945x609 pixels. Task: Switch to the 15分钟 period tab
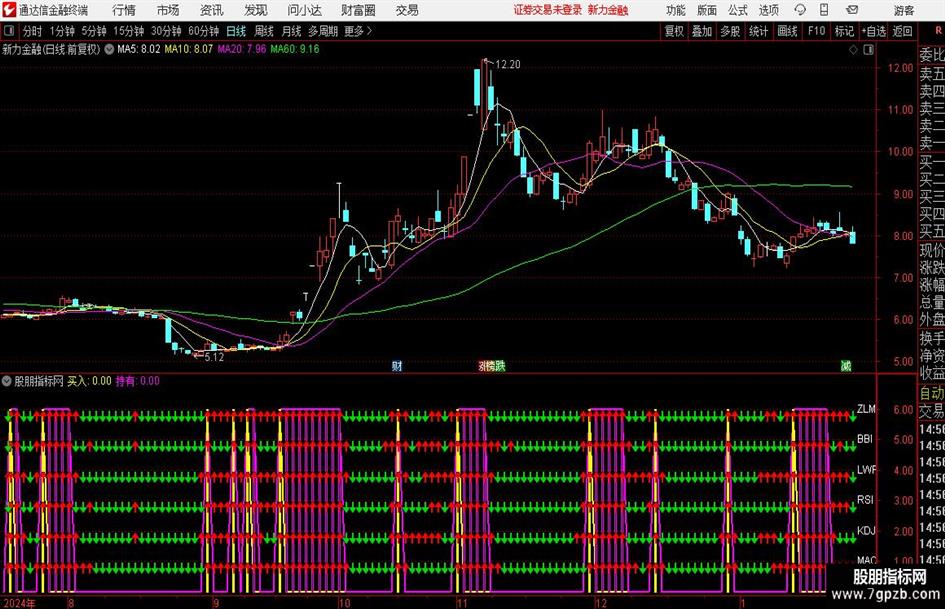[x=129, y=31]
